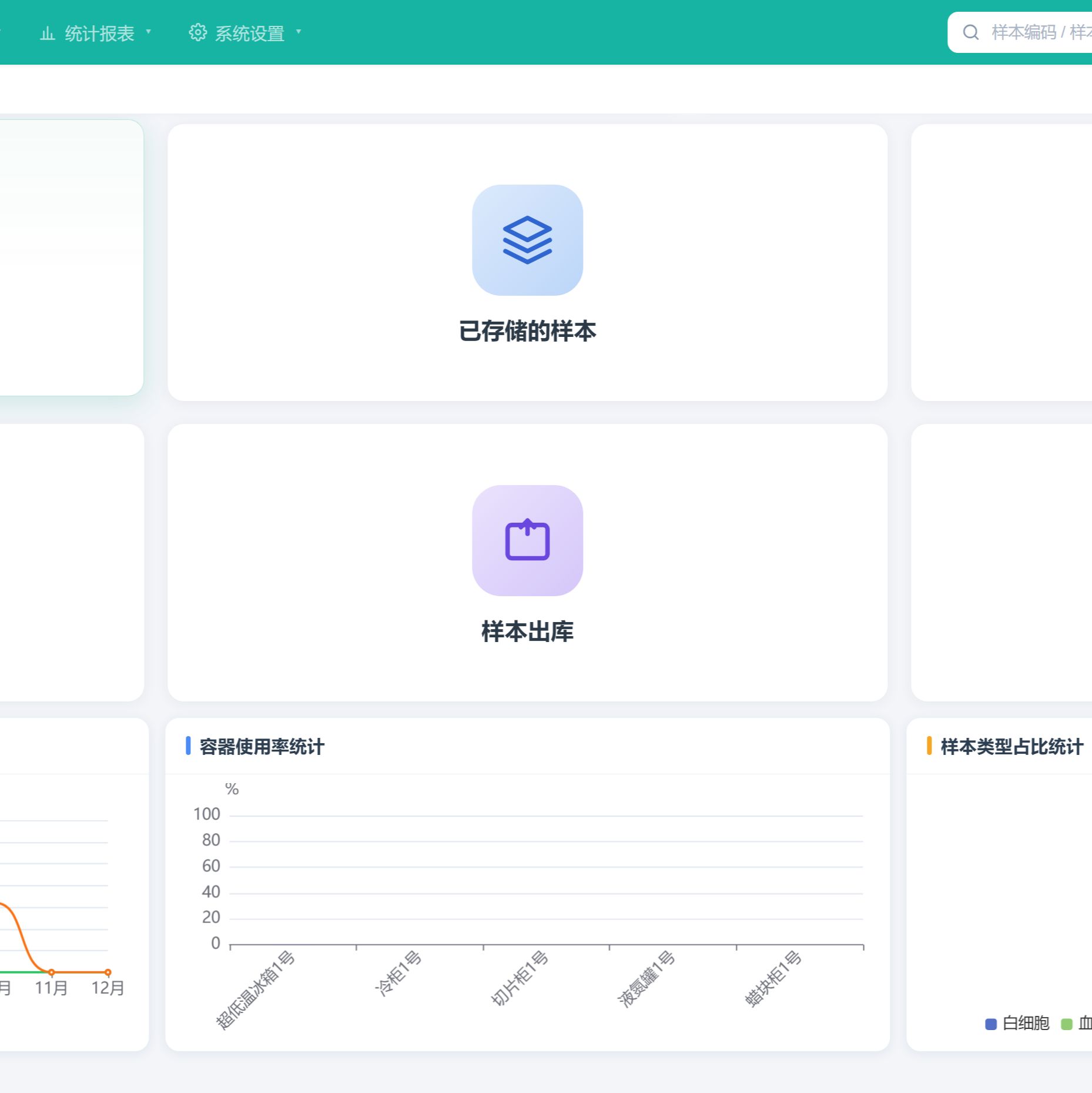Click the 样本类型占比统计 chart title

coord(1012,747)
